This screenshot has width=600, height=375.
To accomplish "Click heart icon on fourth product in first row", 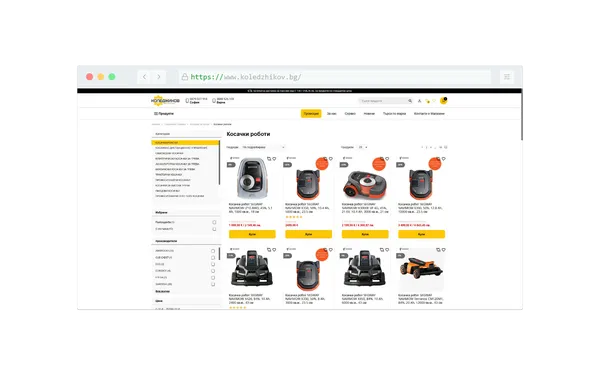I will tap(444, 158).
